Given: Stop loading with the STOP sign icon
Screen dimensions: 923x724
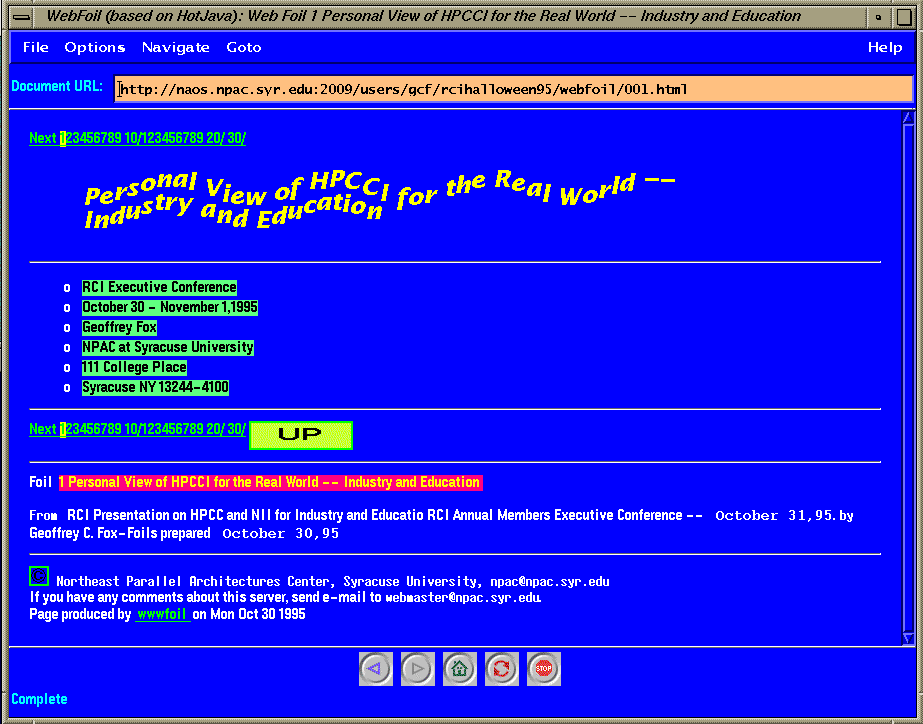Looking at the screenshot, I should [x=544, y=669].
